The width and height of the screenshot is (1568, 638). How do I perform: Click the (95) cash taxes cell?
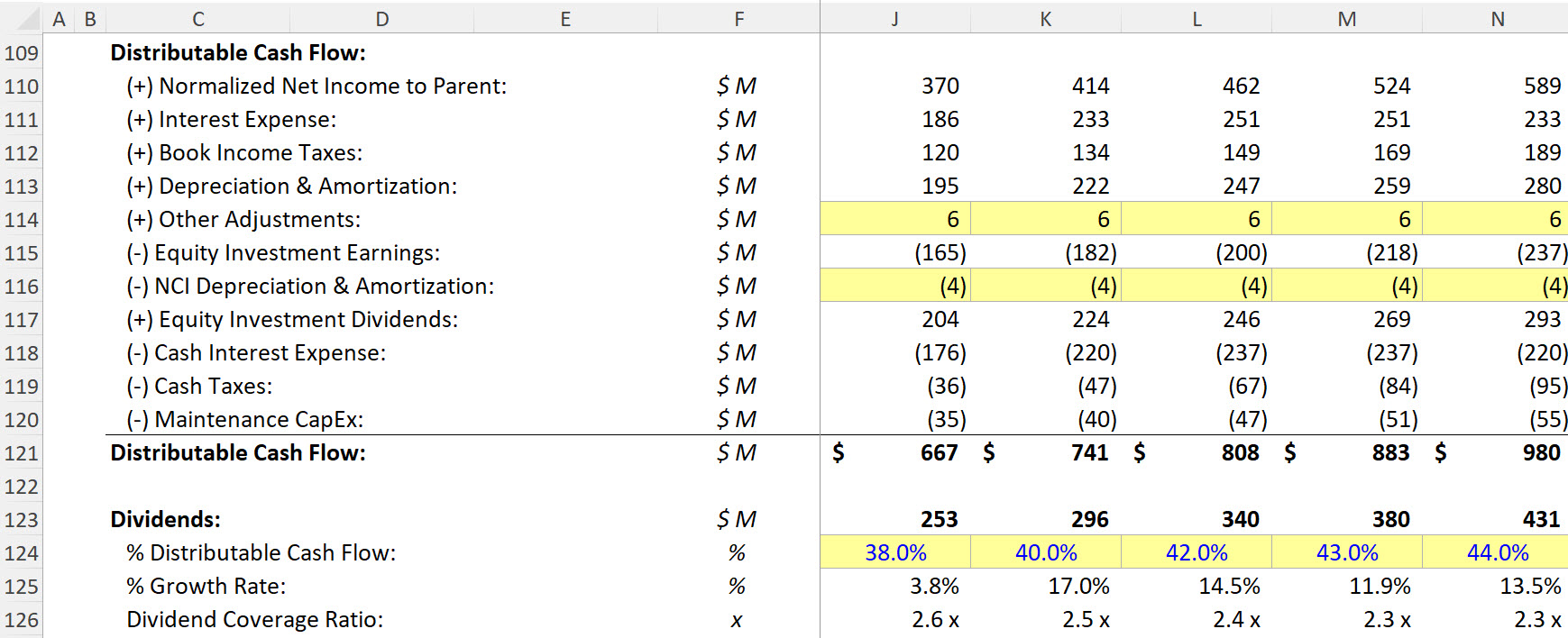pyautogui.click(x=1496, y=387)
